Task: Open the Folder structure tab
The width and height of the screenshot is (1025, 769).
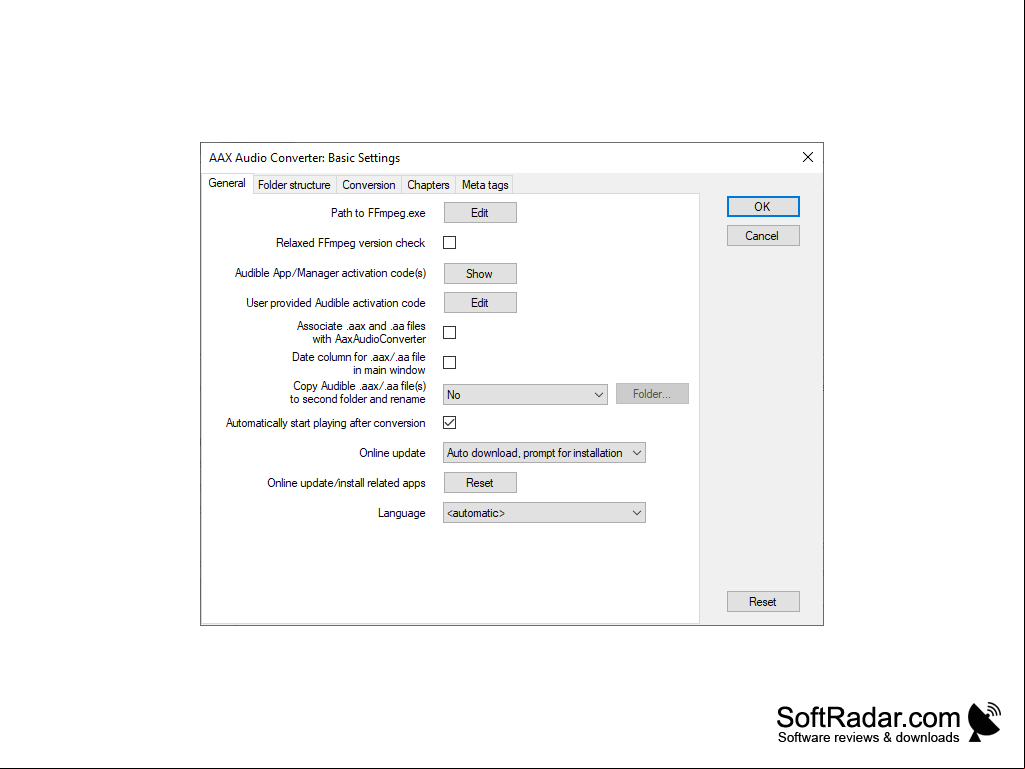Action: 294,185
